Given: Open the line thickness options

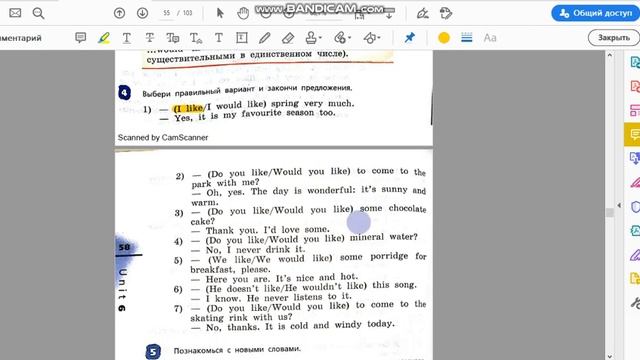Looking at the screenshot, I should (x=467, y=38).
